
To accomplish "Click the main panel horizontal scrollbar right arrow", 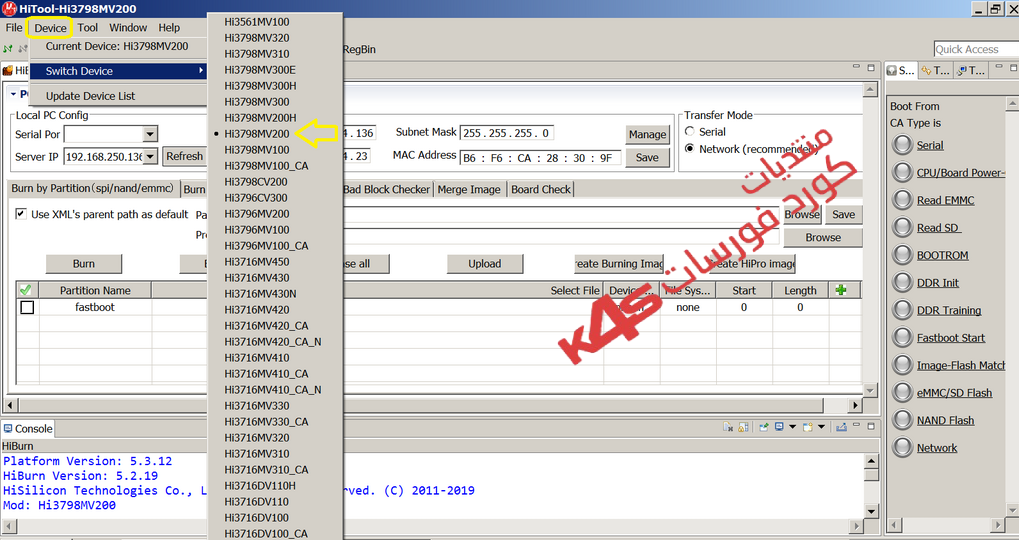I will (x=855, y=405).
